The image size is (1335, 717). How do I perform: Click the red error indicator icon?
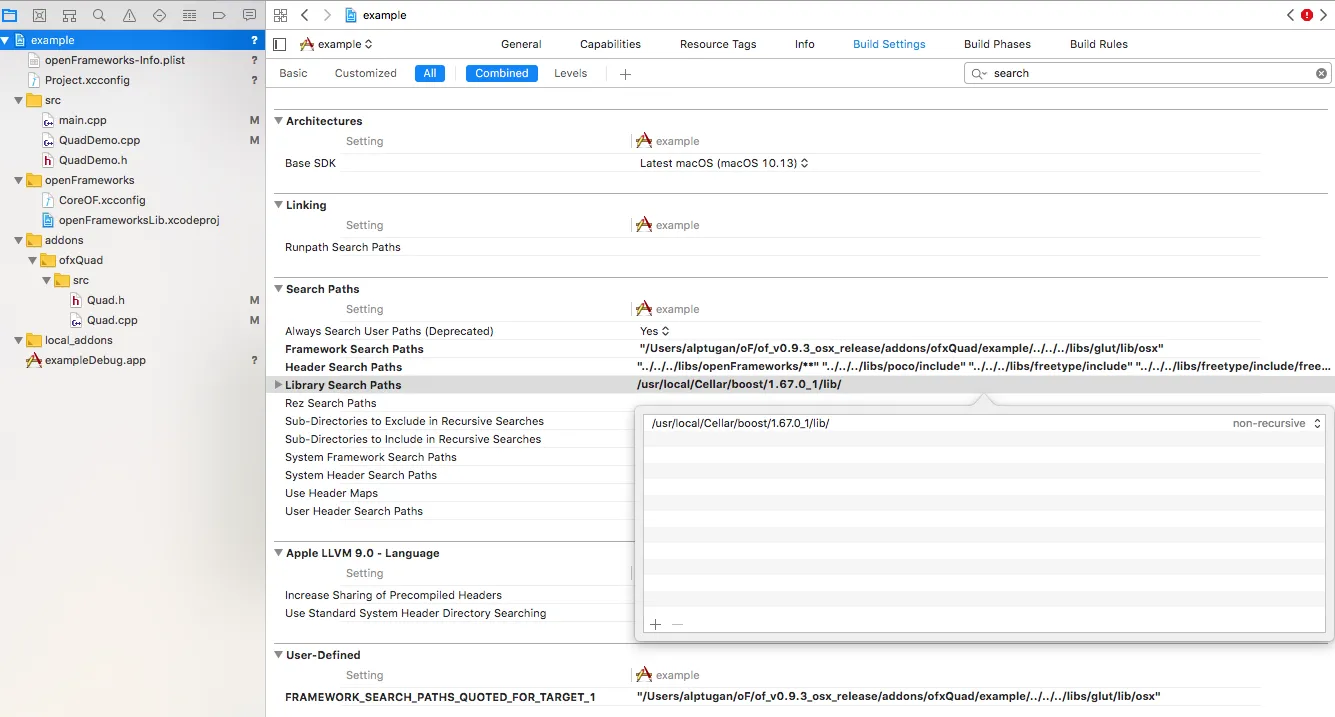pos(1307,15)
